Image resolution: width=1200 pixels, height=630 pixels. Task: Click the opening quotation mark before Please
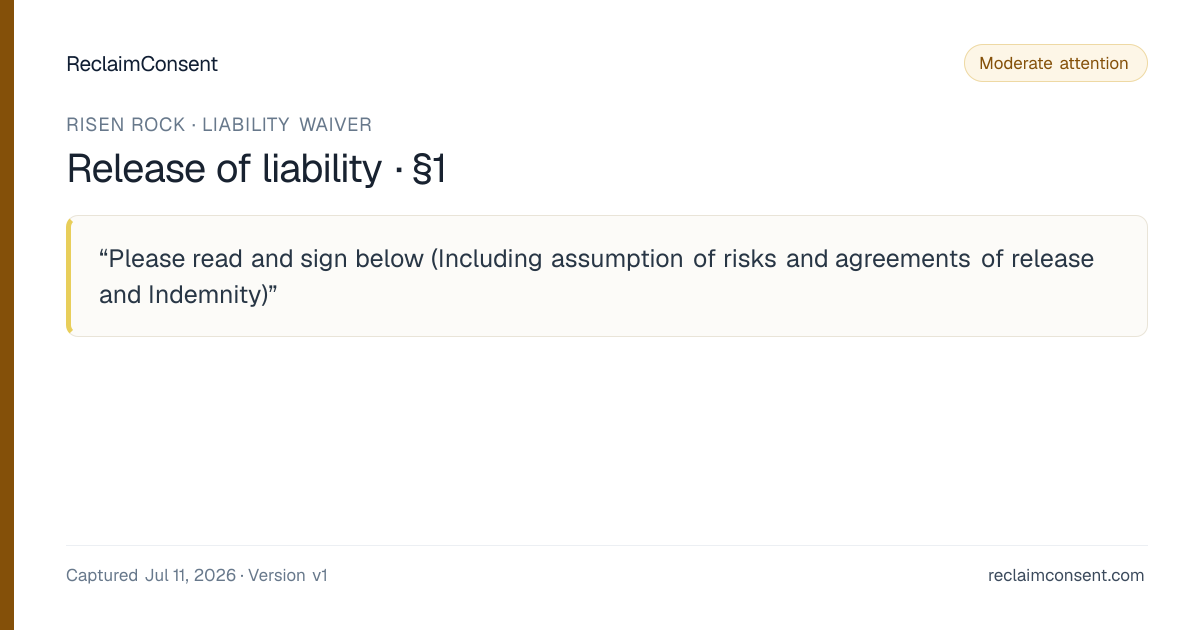click(104, 254)
